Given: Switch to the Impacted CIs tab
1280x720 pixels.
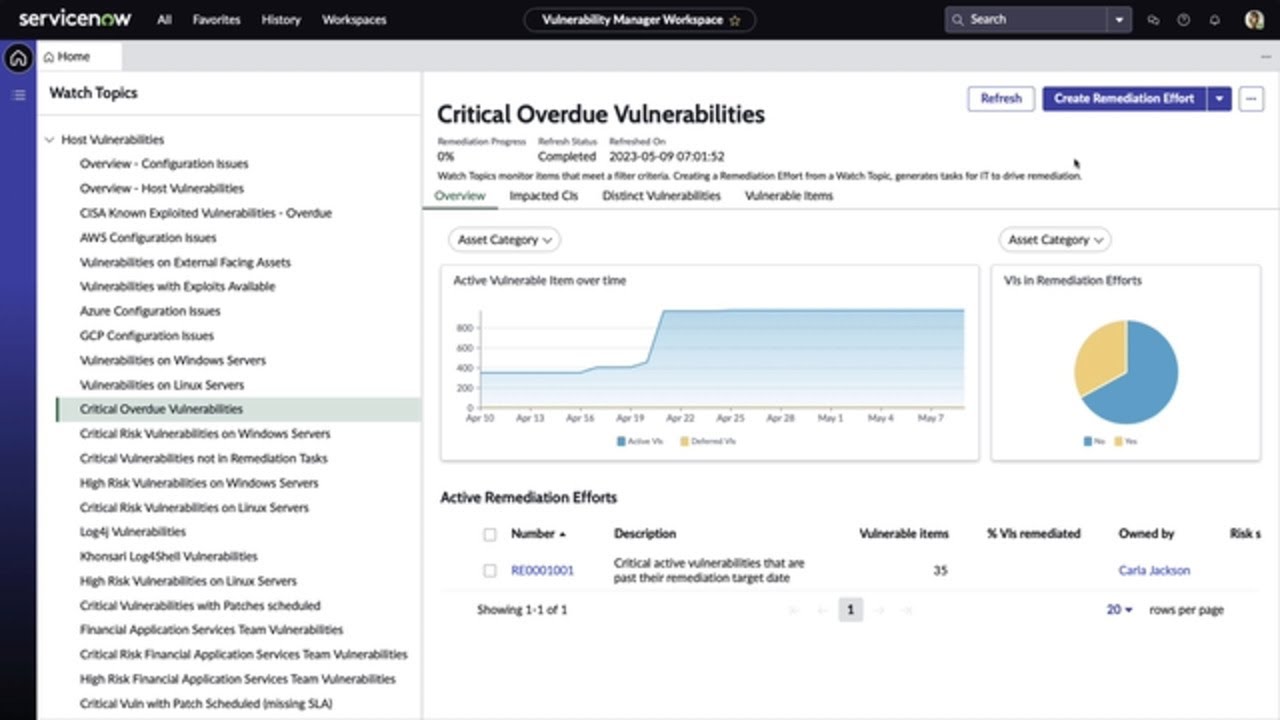Looking at the screenshot, I should (x=544, y=196).
